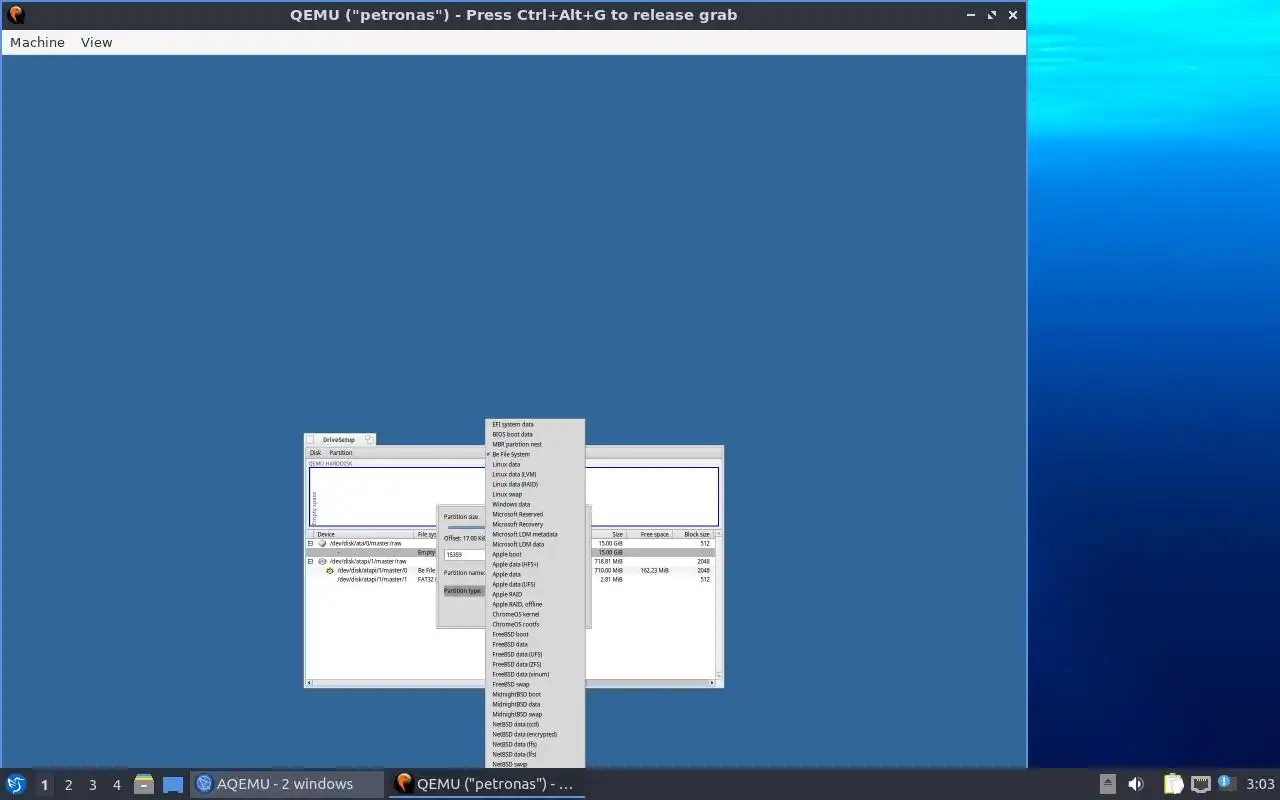Open the network tray icon

[1201, 784]
